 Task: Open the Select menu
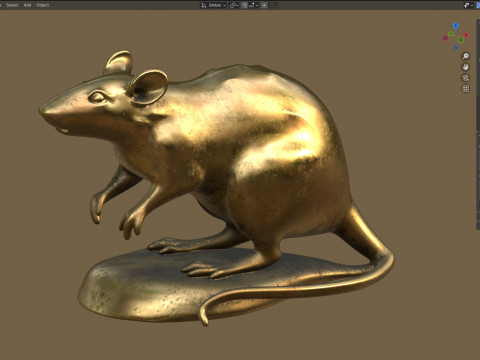12,5
